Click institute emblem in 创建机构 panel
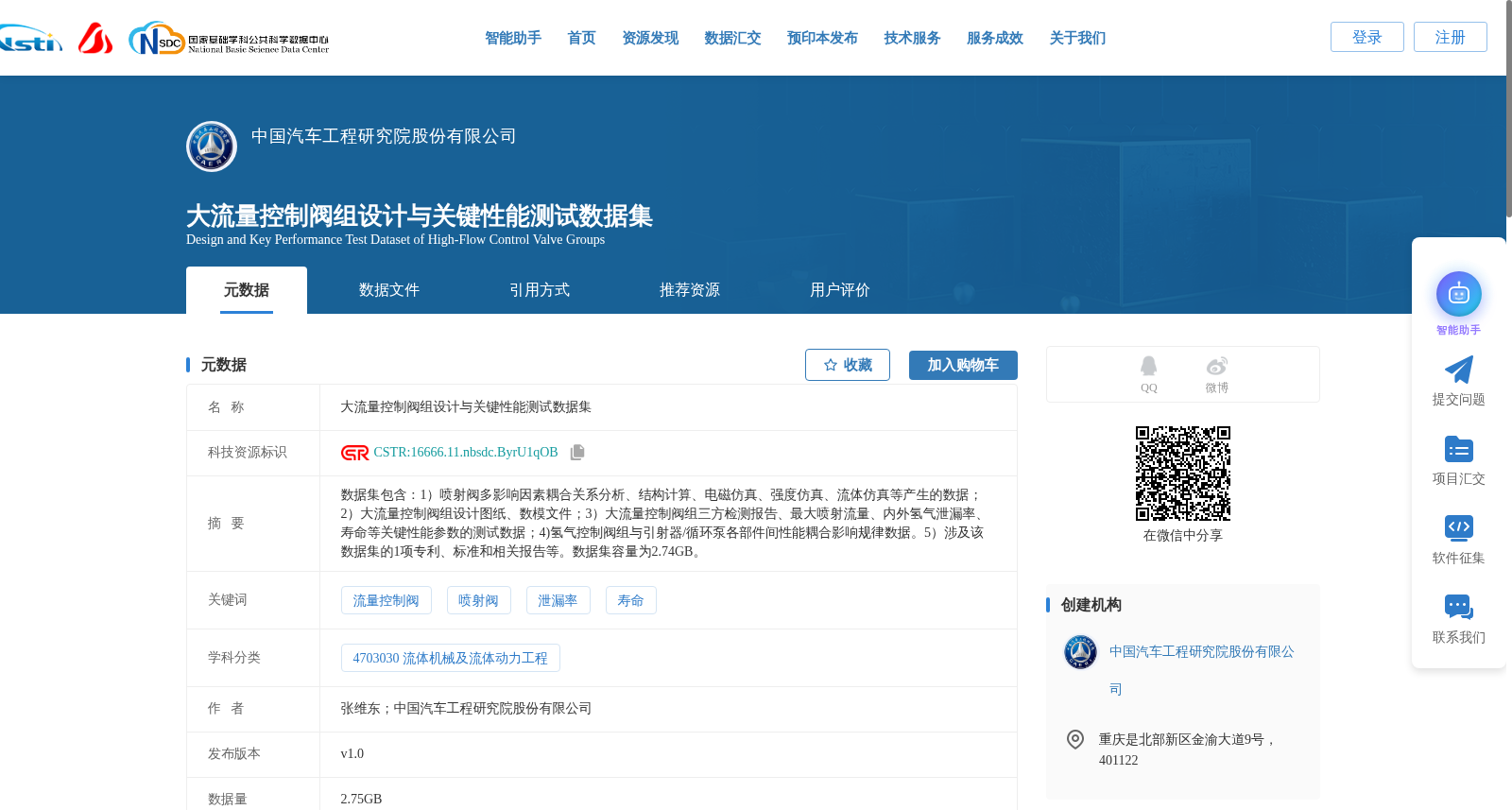This screenshot has height=810, width=1512. 1081,652
